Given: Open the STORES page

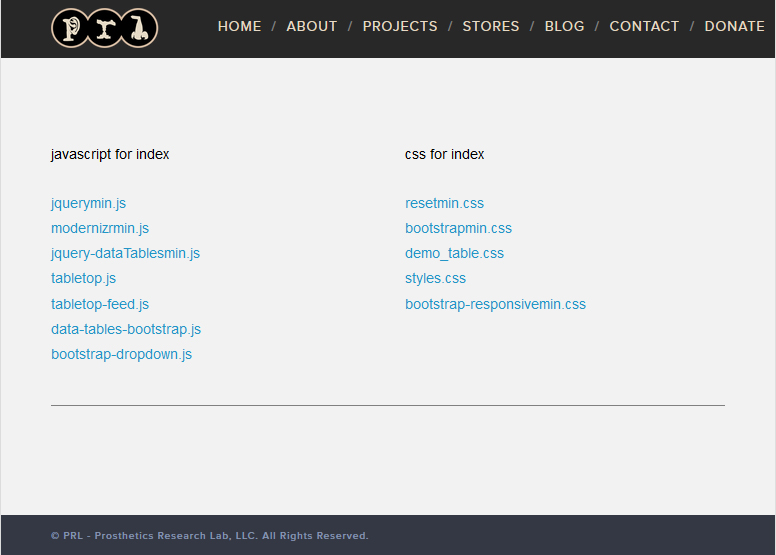Looking at the screenshot, I should coord(491,26).
